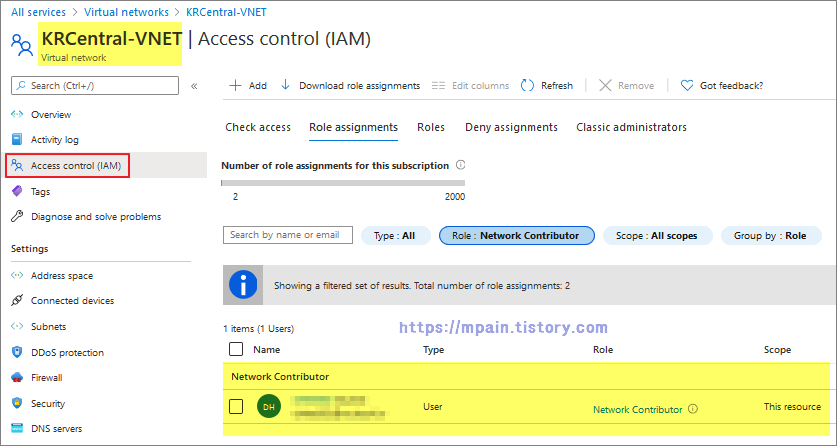Open the Group by : Role filter
The image size is (837, 446).
pos(771,235)
